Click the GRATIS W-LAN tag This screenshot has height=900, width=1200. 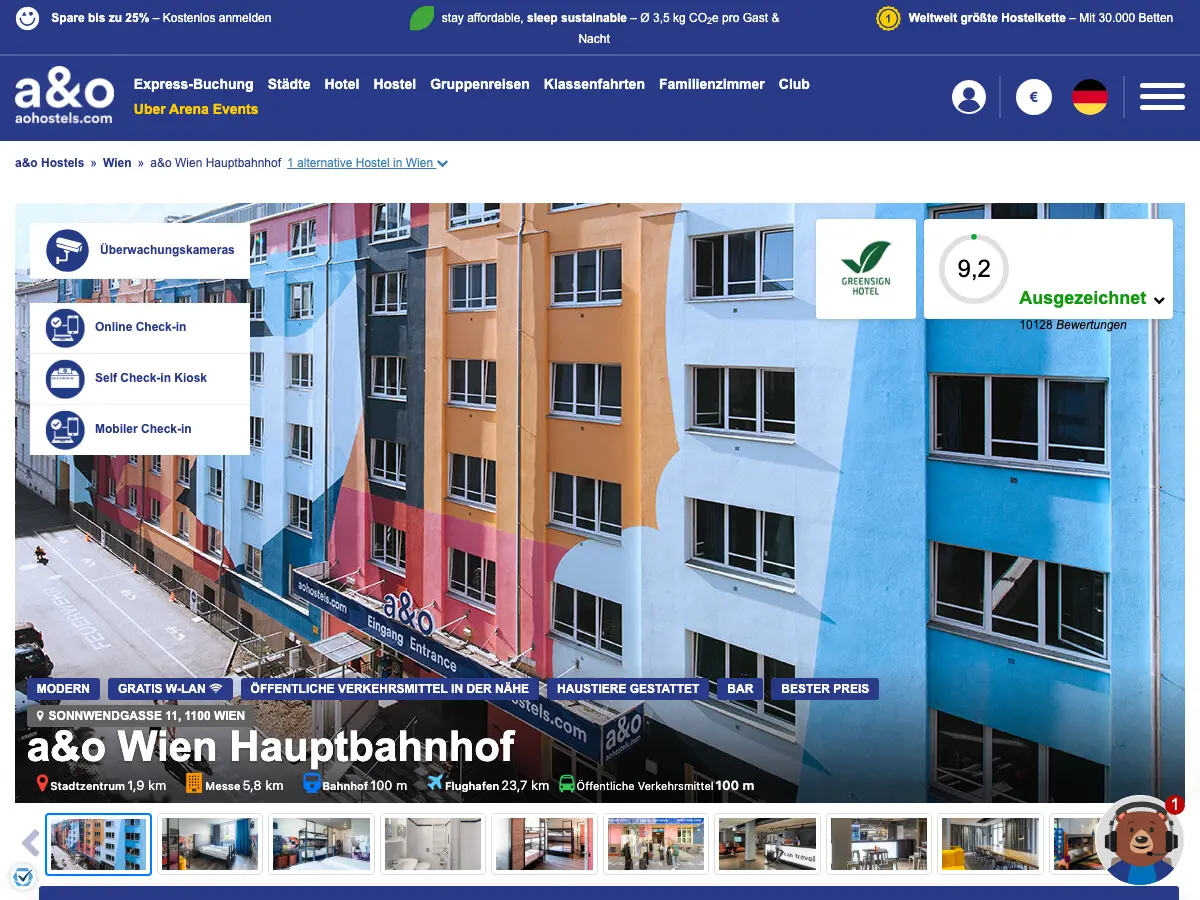tap(170, 689)
